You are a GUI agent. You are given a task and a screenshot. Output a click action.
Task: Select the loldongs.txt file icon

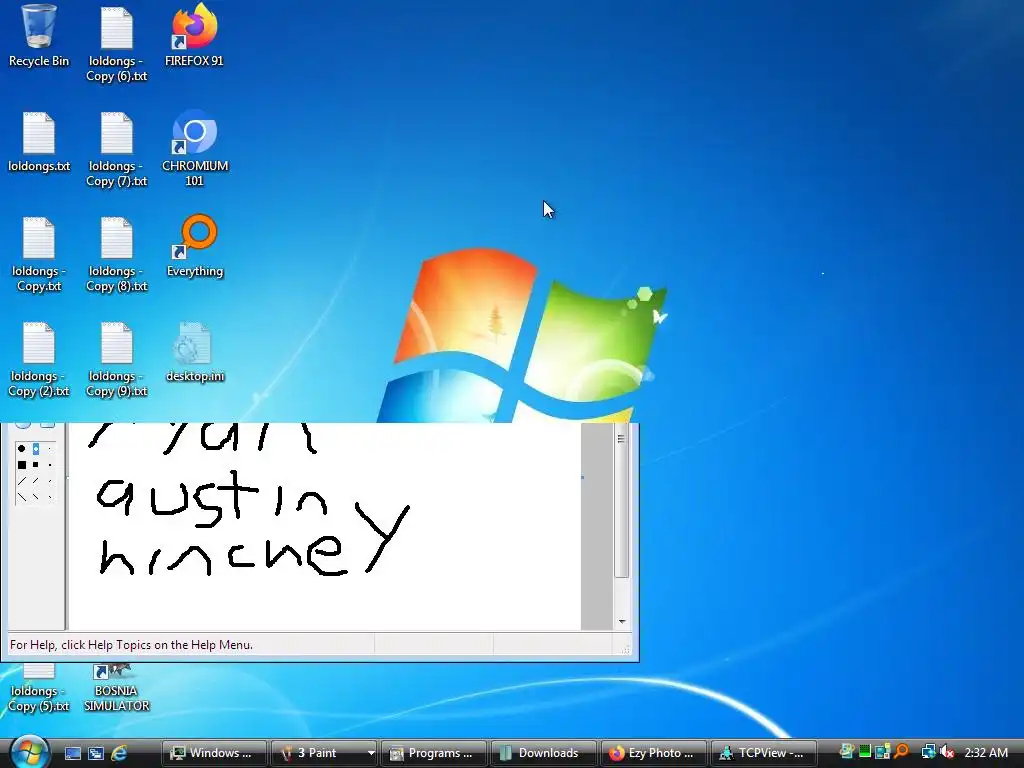coord(39,142)
